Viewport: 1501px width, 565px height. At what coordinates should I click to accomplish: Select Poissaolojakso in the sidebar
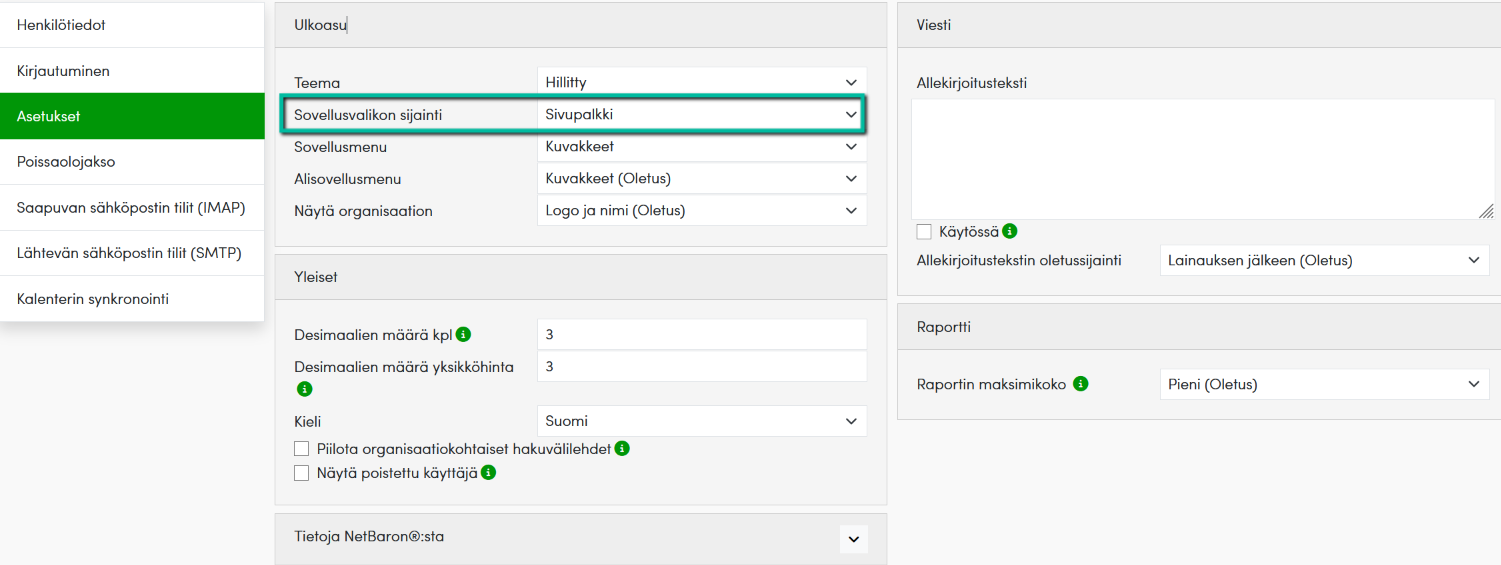click(x=132, y=161)
